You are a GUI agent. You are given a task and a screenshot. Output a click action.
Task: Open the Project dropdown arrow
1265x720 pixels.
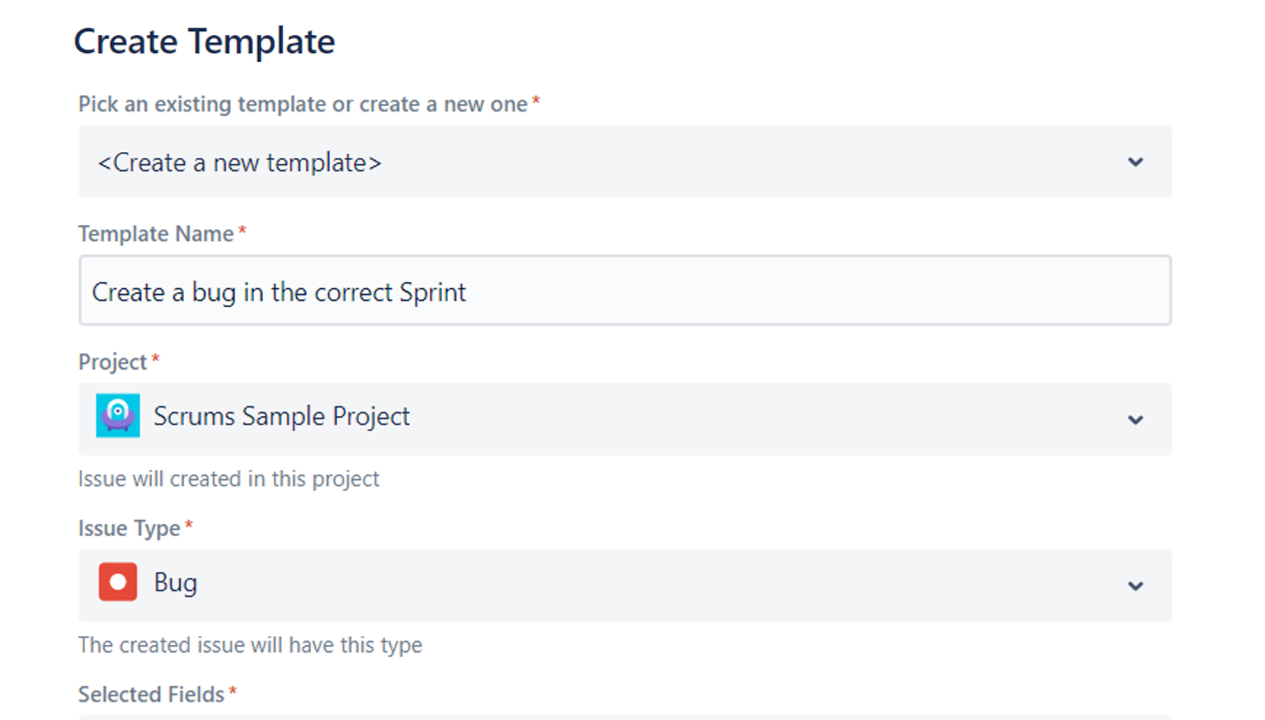coord(1135,420)
